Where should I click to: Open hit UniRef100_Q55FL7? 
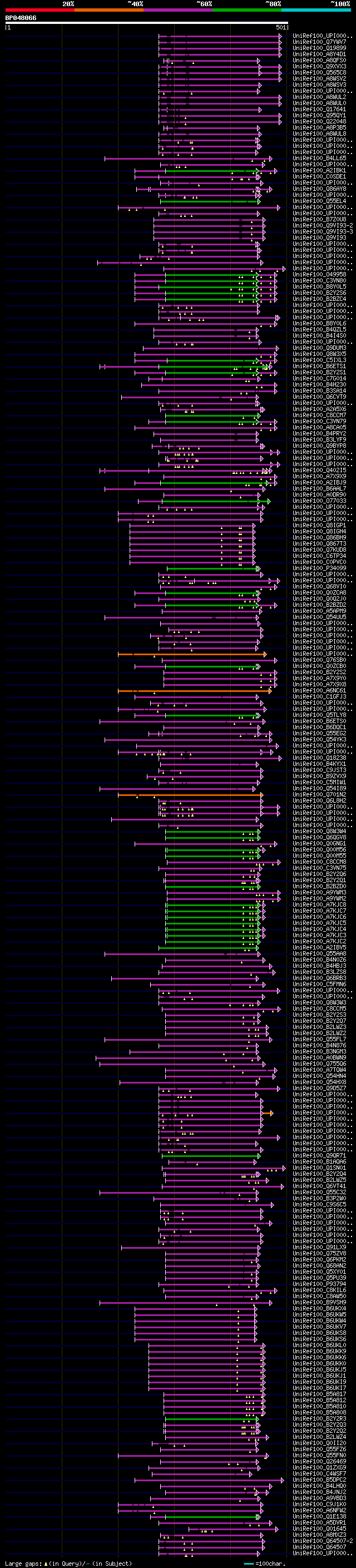click(x=319, y=1040)
